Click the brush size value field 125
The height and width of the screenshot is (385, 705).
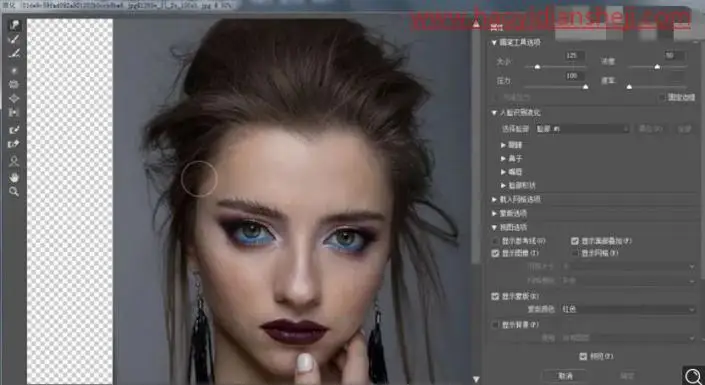click(575, 56)
